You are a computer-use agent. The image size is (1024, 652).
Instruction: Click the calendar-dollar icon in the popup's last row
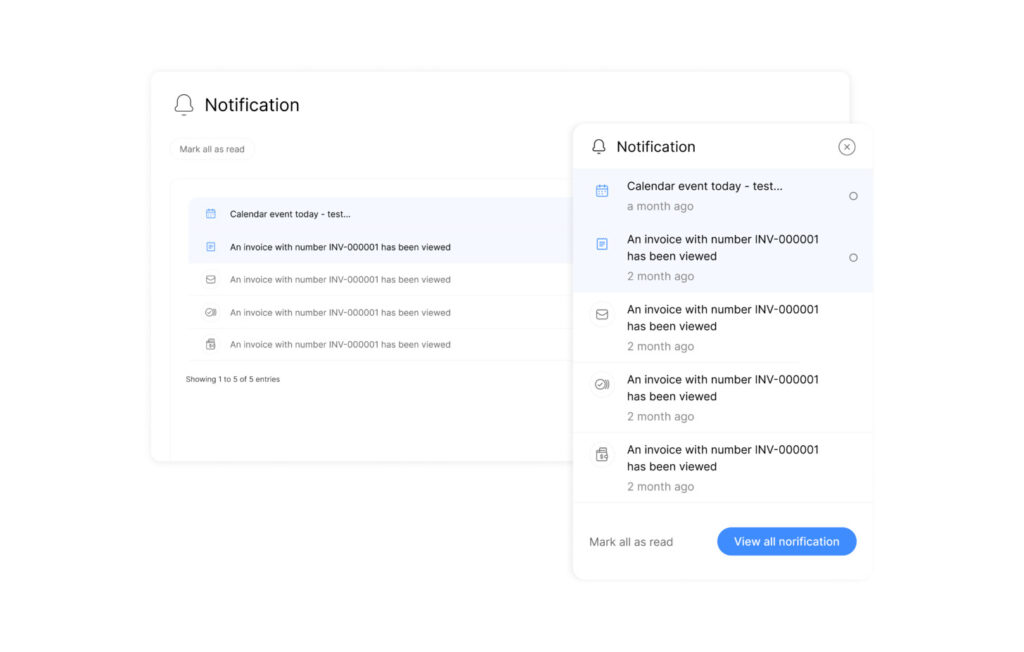602,454
